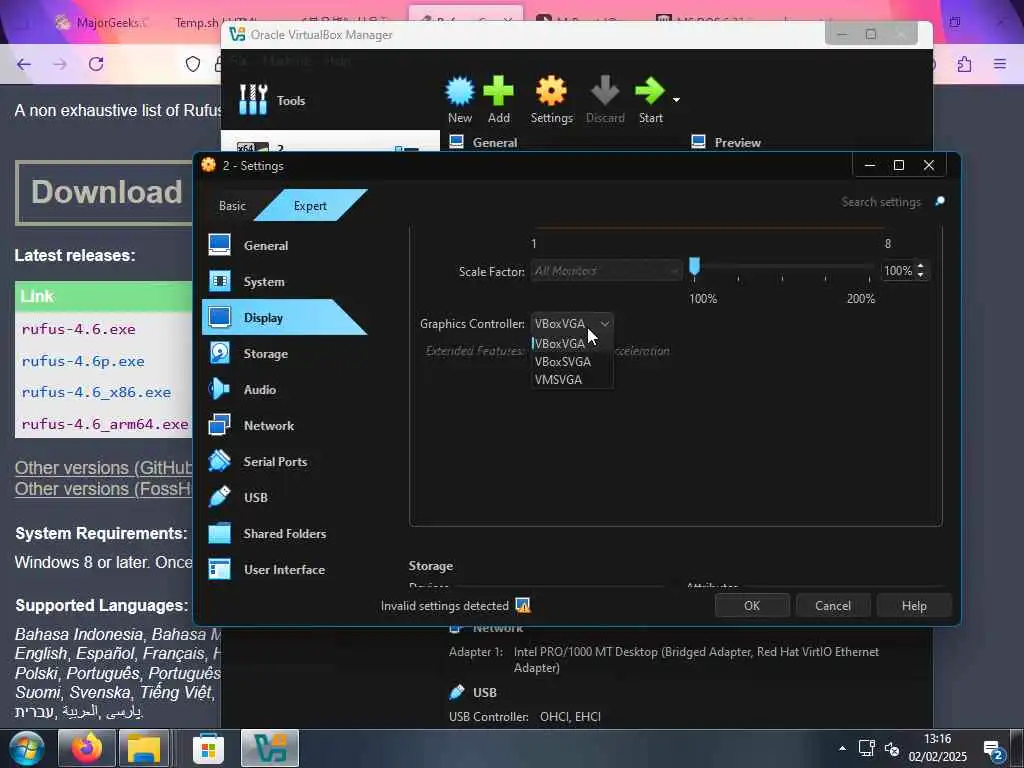Select Display category in settings sidebar
The width and height of the screenshot is (1024, 768).
coord(263,317)
